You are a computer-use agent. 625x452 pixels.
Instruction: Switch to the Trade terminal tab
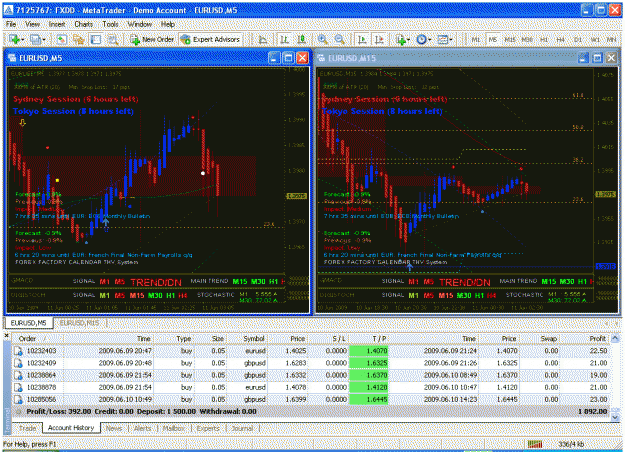[28, 428]
